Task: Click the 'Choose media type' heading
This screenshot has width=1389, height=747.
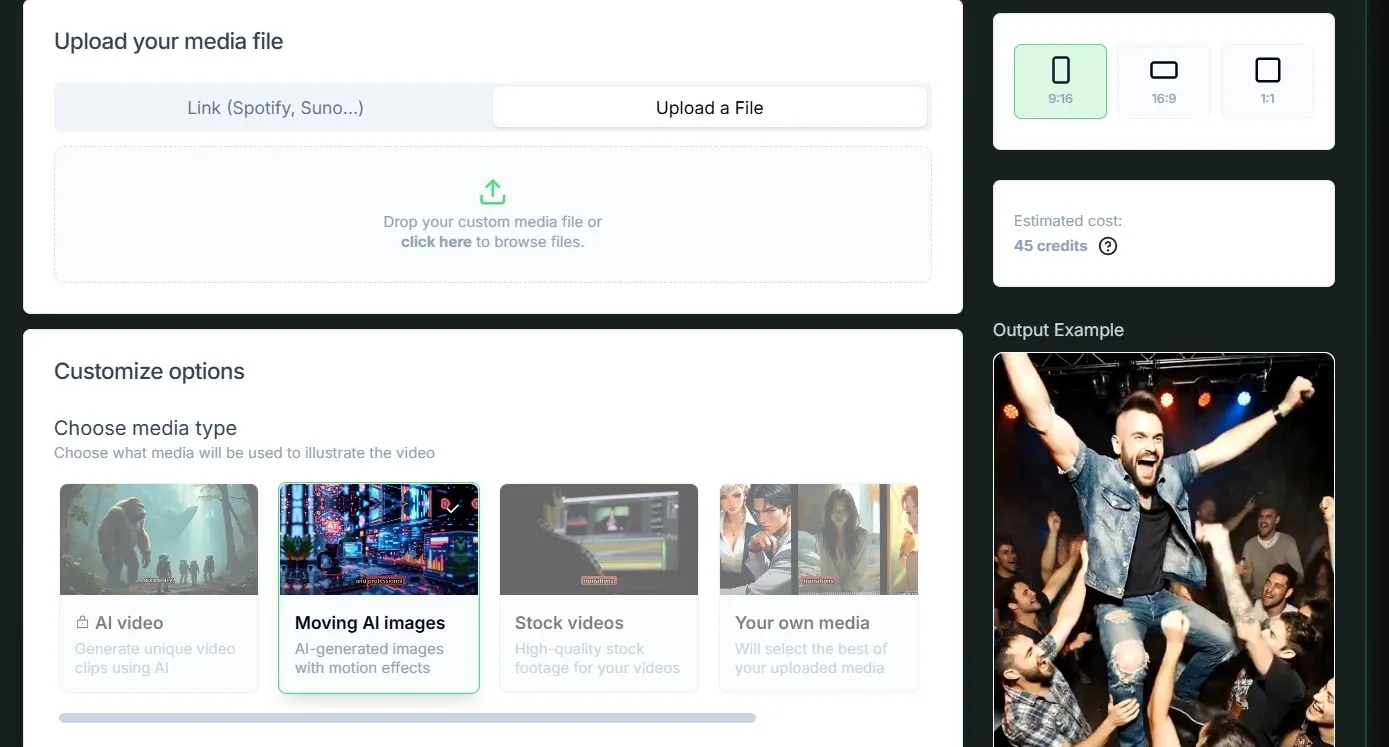Action: [x=145, y=428]
